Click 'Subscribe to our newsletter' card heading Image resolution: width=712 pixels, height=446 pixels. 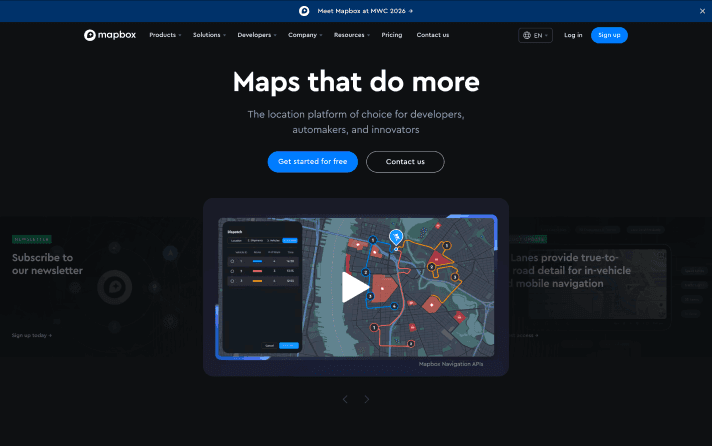coord(47,264)
